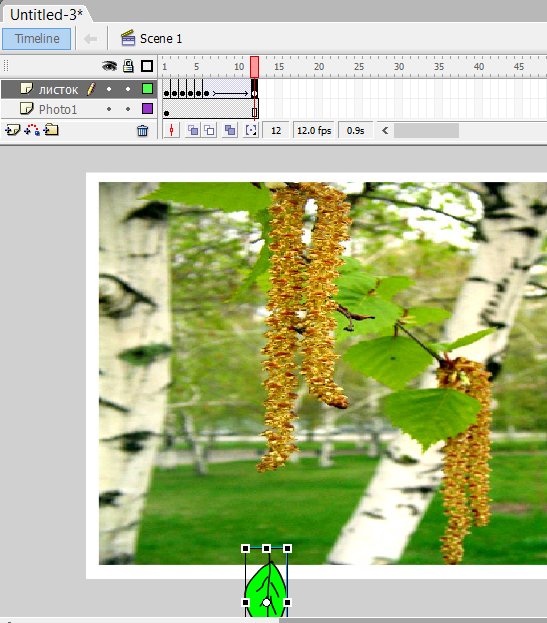Toggle lock dot of листок layer
547x623 pixels.
pos(128,89)
